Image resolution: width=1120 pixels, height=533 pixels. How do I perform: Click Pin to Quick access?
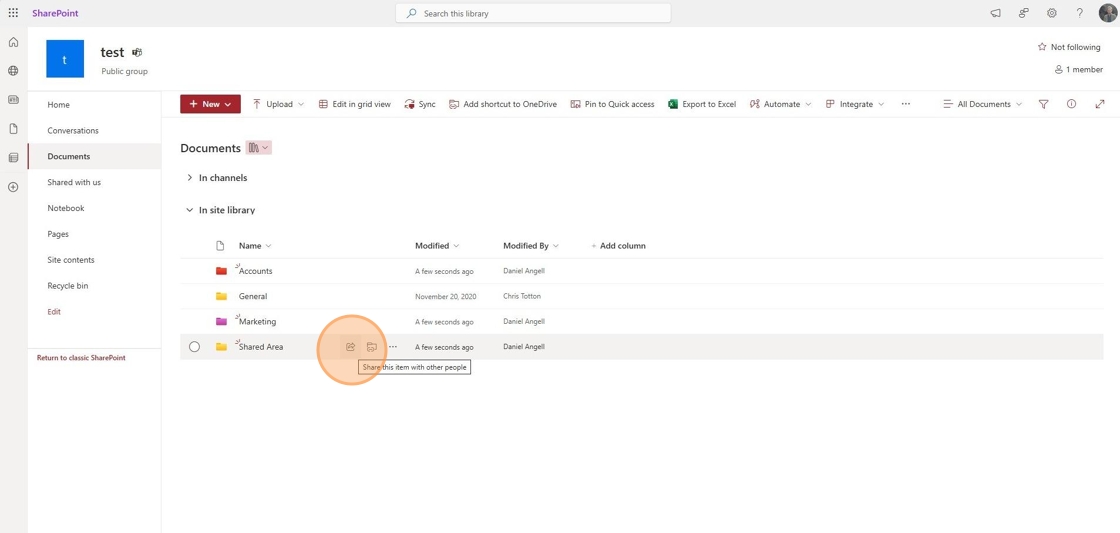tap(613, 104)
